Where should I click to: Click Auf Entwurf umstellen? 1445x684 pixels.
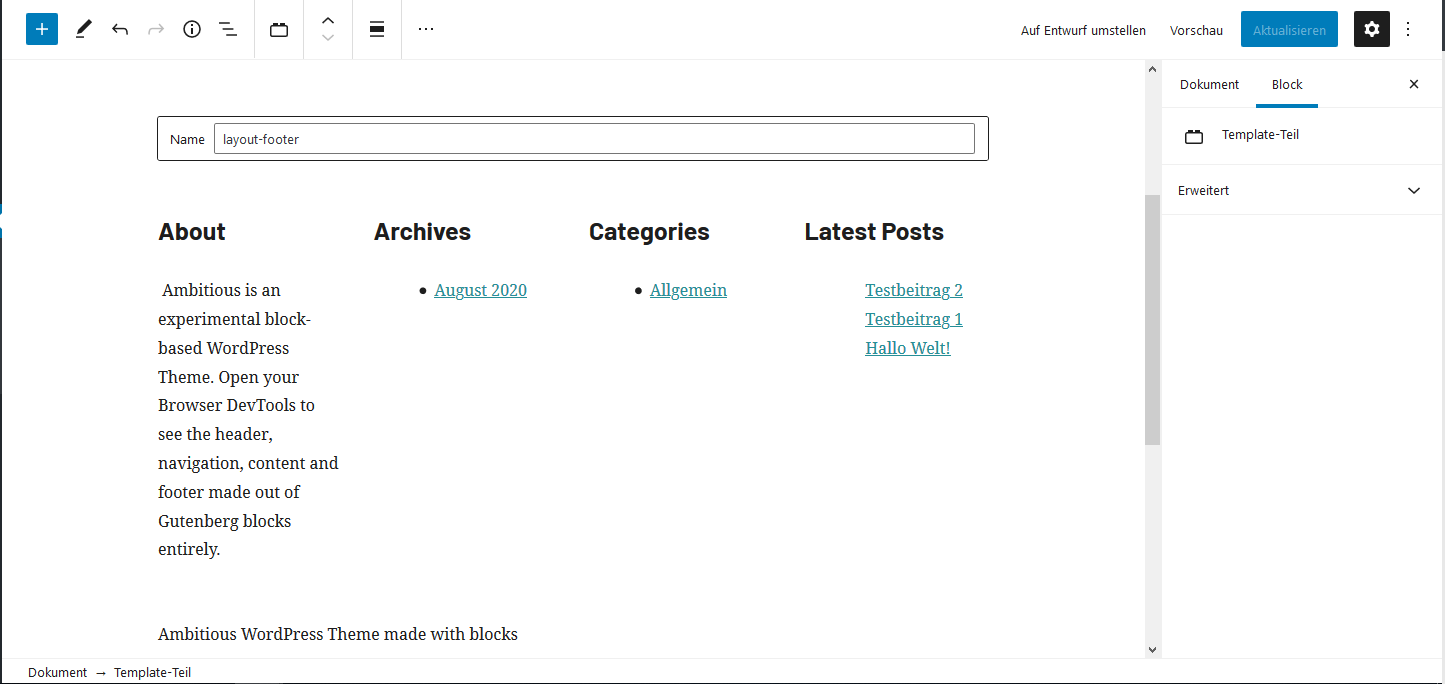1083,30
